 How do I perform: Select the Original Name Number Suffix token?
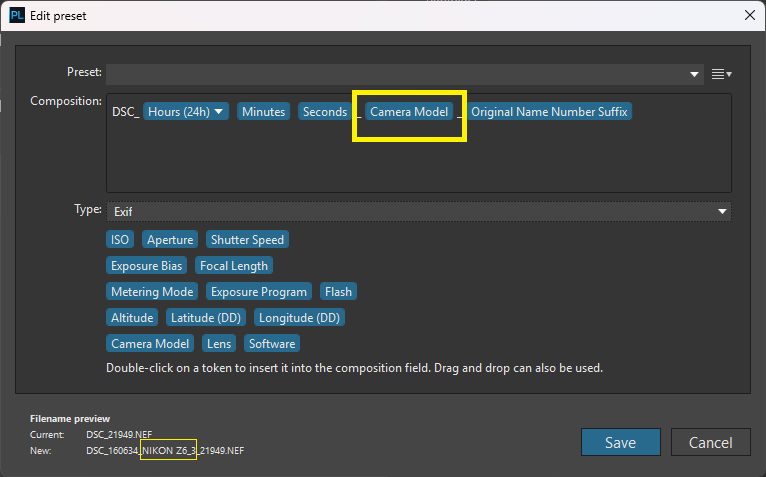coord(549,112)
